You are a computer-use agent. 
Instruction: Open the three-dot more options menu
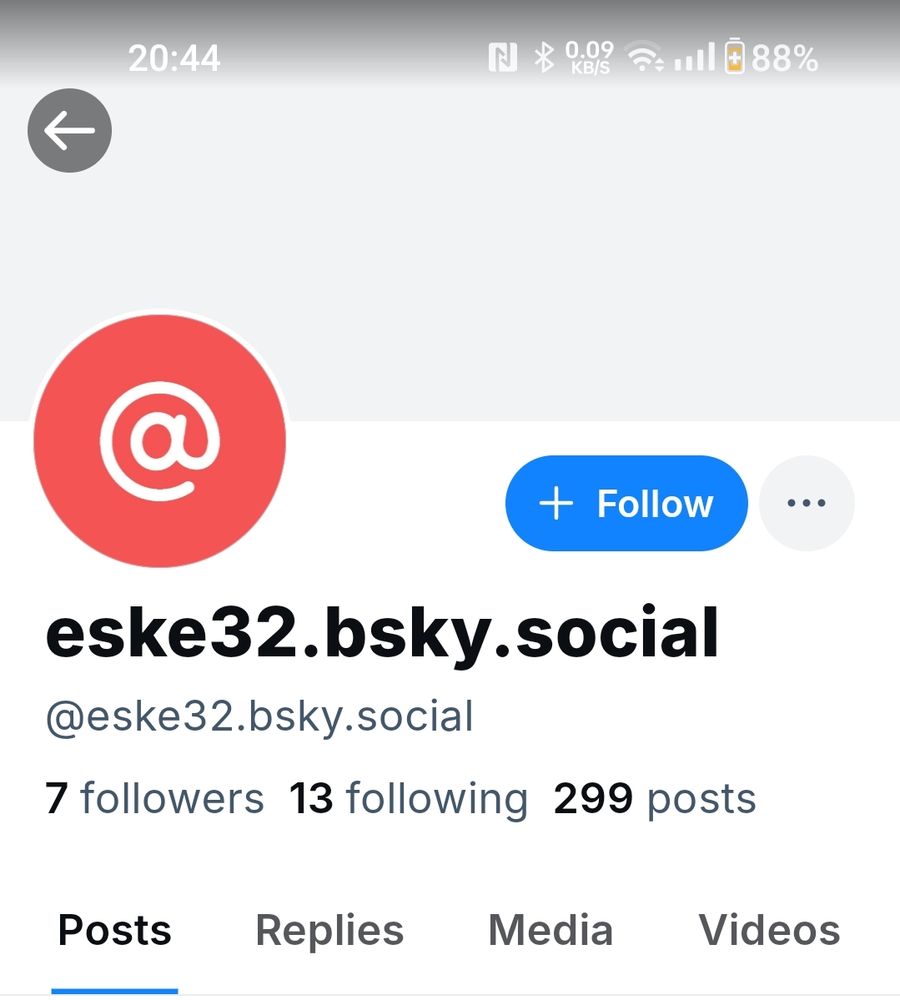(x=806, y=503)
